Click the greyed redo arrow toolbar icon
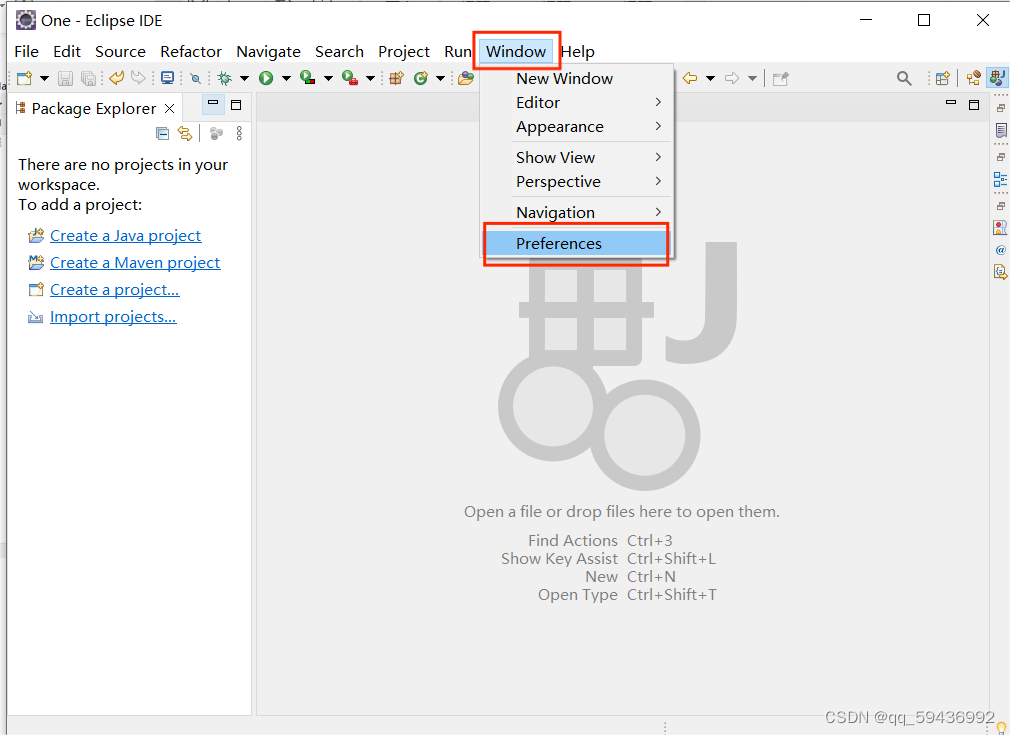Image resolution: width=1010 pixels, height=735 pixels. (x=138, y=78)
